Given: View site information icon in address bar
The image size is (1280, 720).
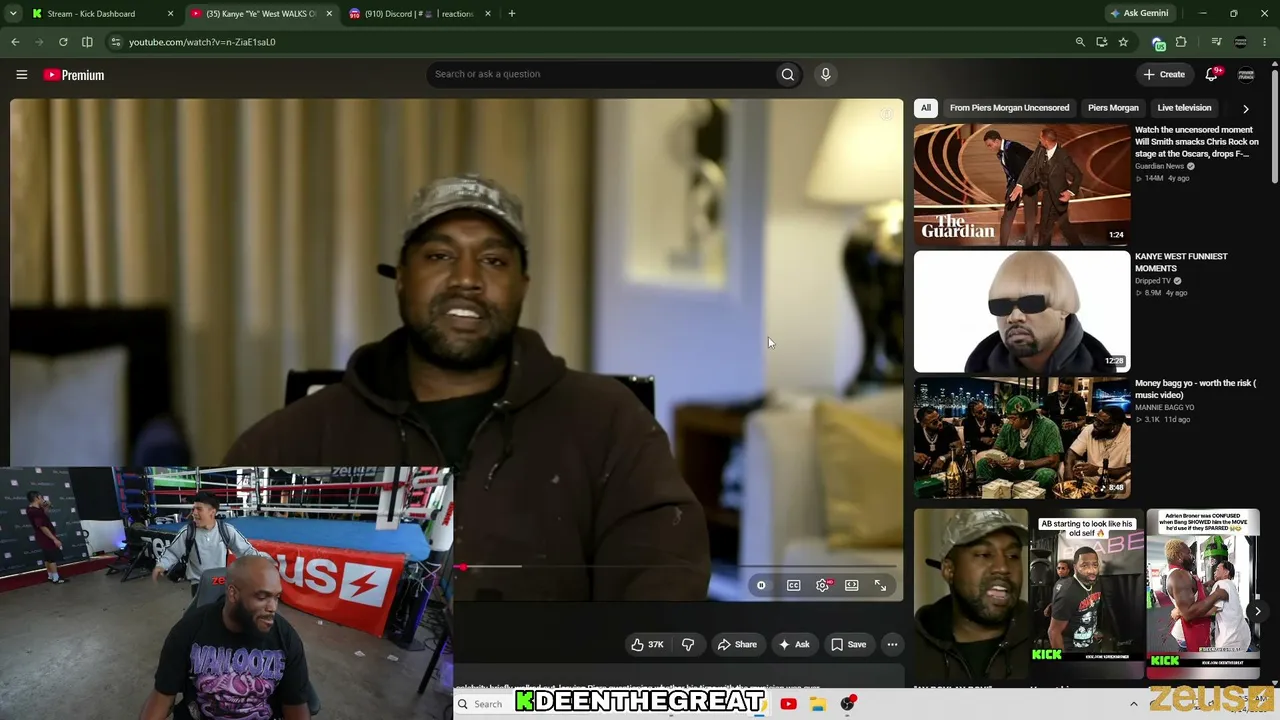Looking at the screenshot, I should point(116,42).
